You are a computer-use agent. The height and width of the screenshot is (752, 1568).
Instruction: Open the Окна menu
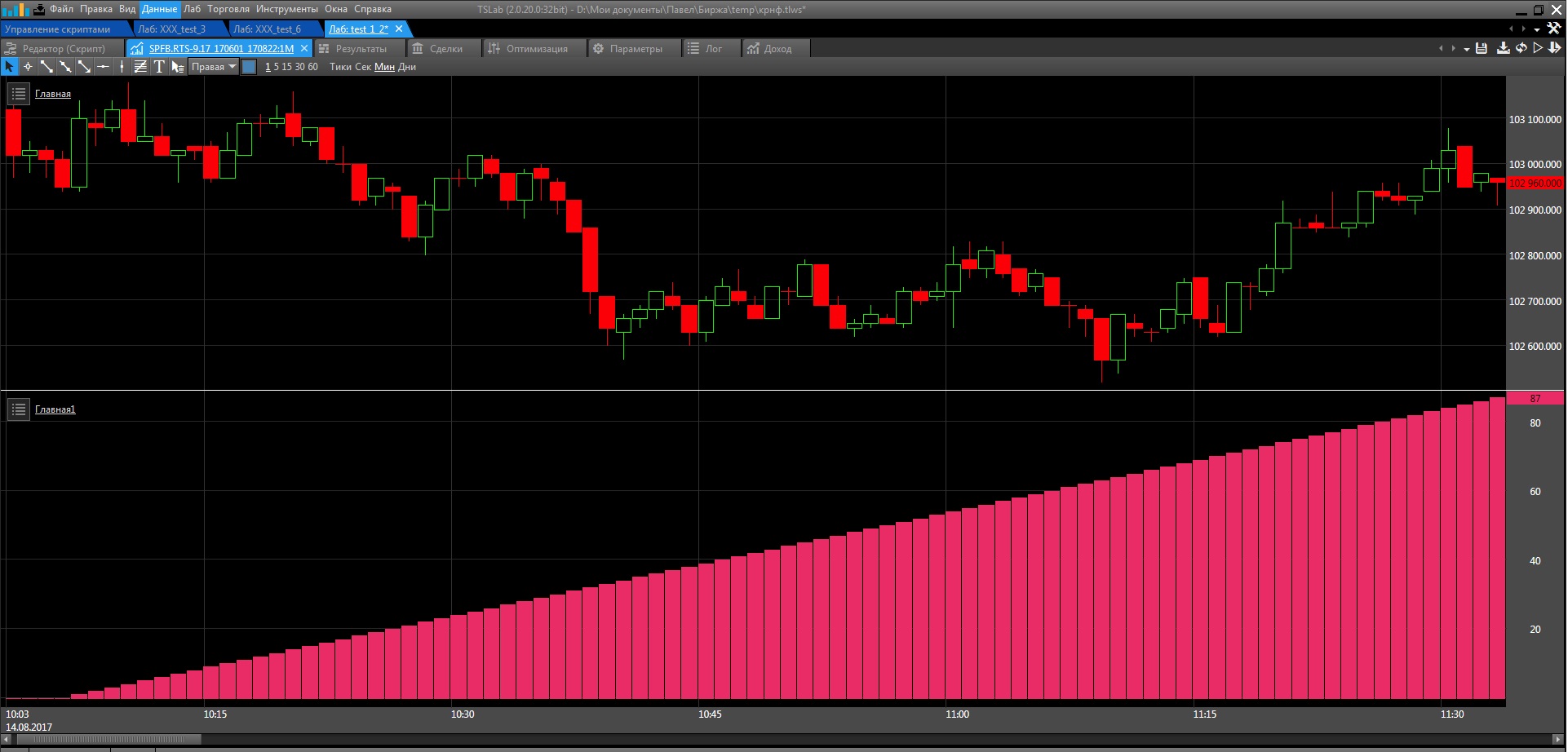336,9
